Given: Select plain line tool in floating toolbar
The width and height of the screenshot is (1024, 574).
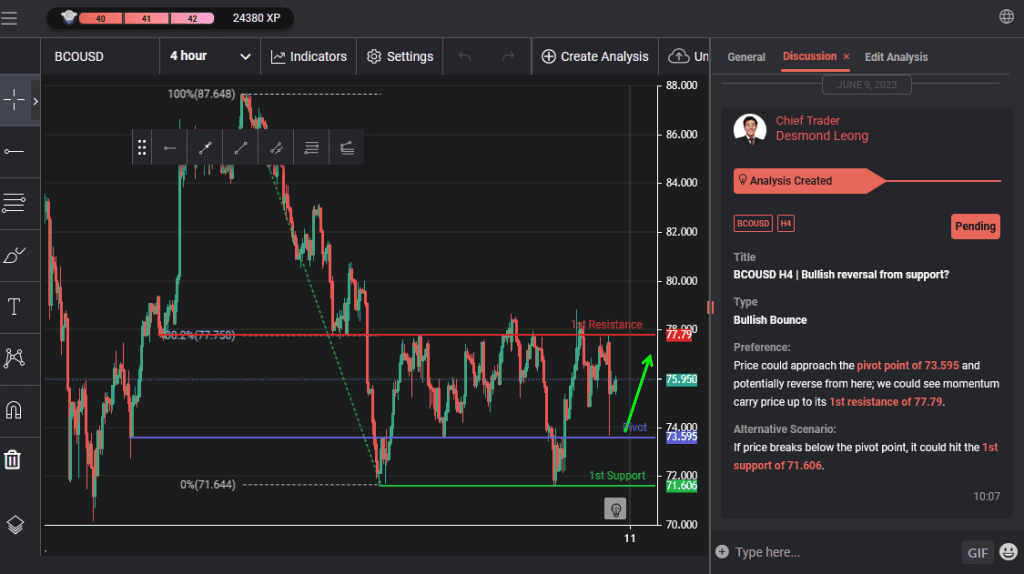Looking at the screenshot, I should click(240, 148).
